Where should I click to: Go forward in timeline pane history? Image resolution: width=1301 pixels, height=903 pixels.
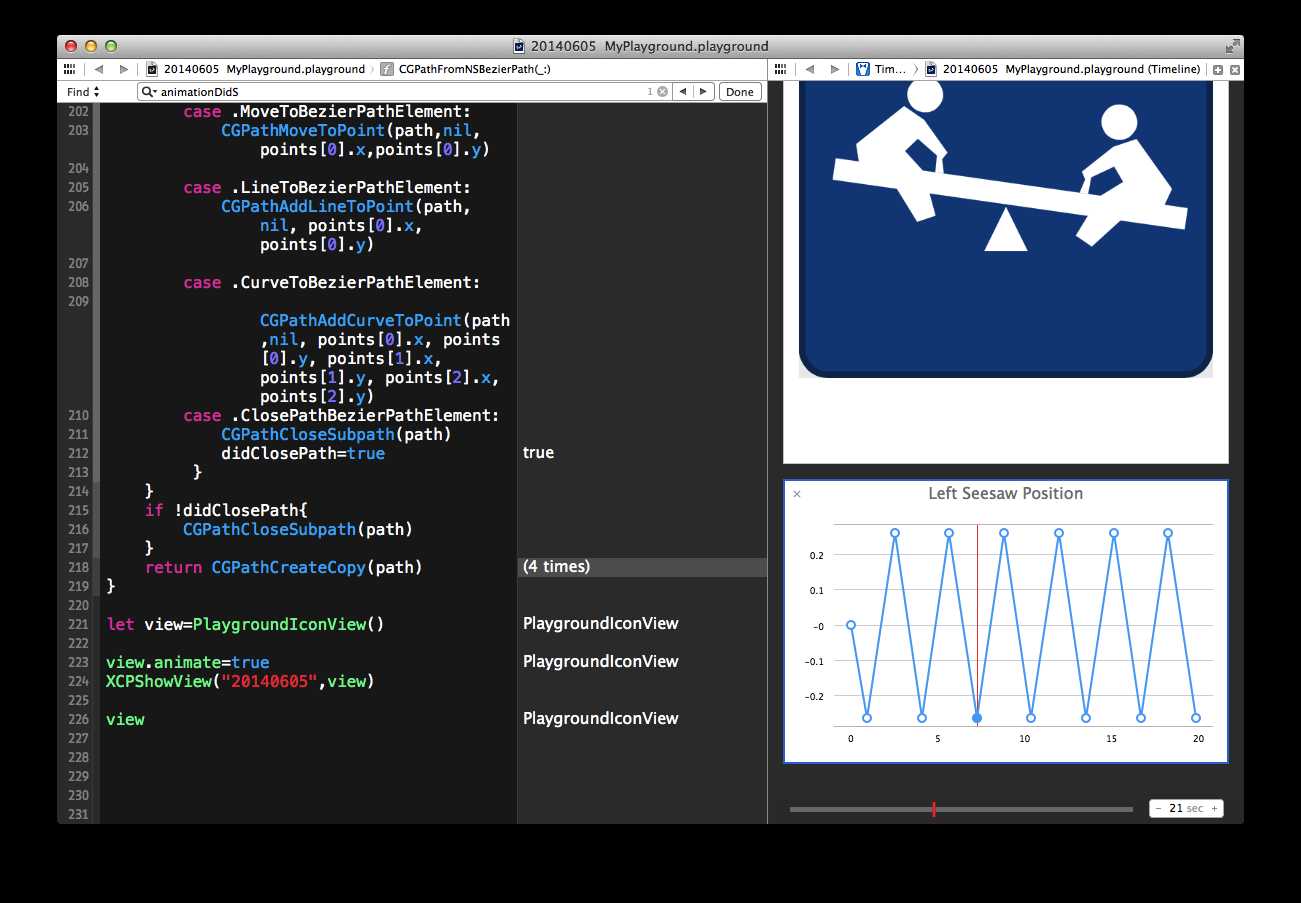tap(835, 70)
